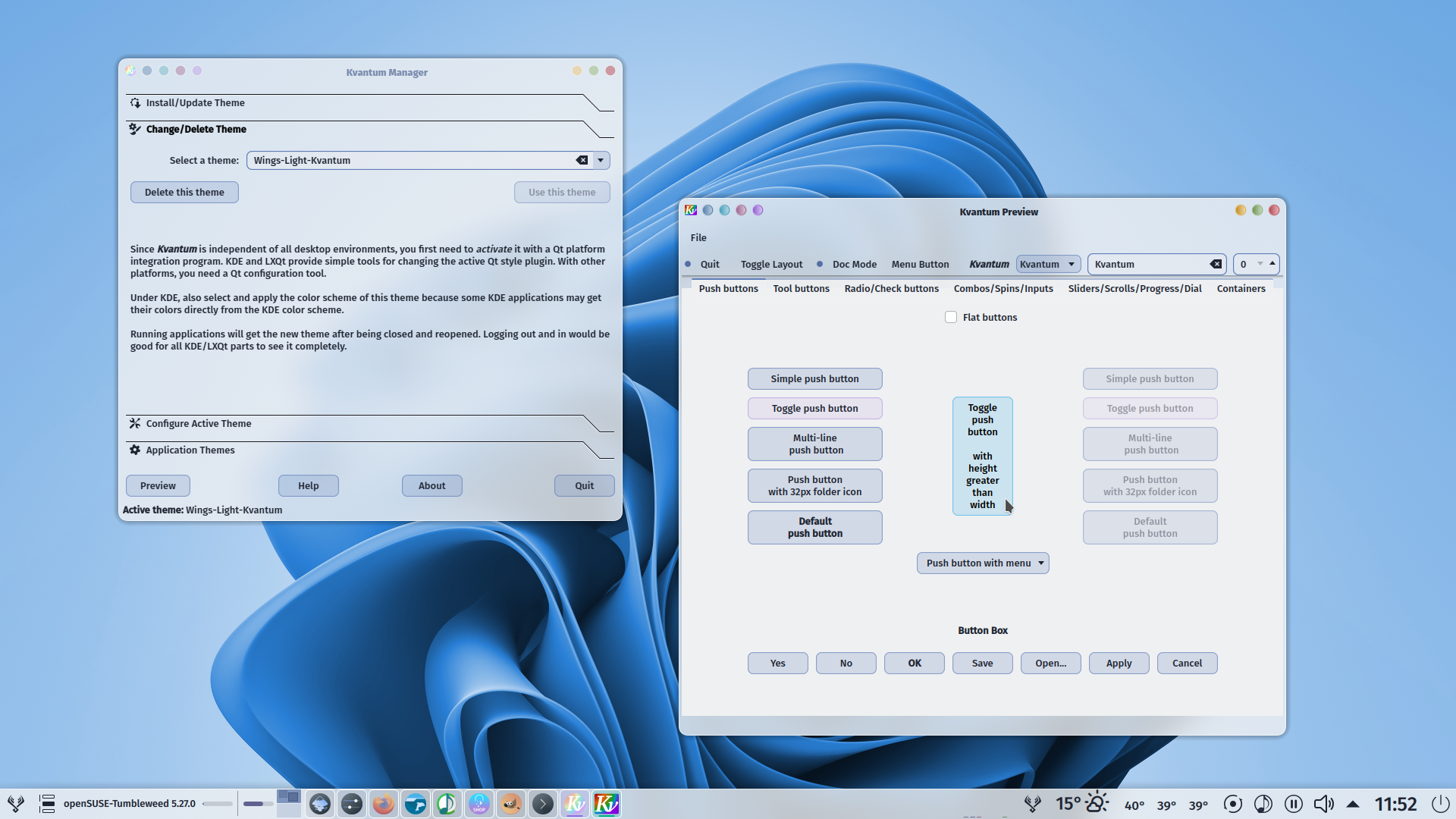Click the Open... button in Button Box
Screen dimensions: 1456x819
click(x=1051, y=663)
